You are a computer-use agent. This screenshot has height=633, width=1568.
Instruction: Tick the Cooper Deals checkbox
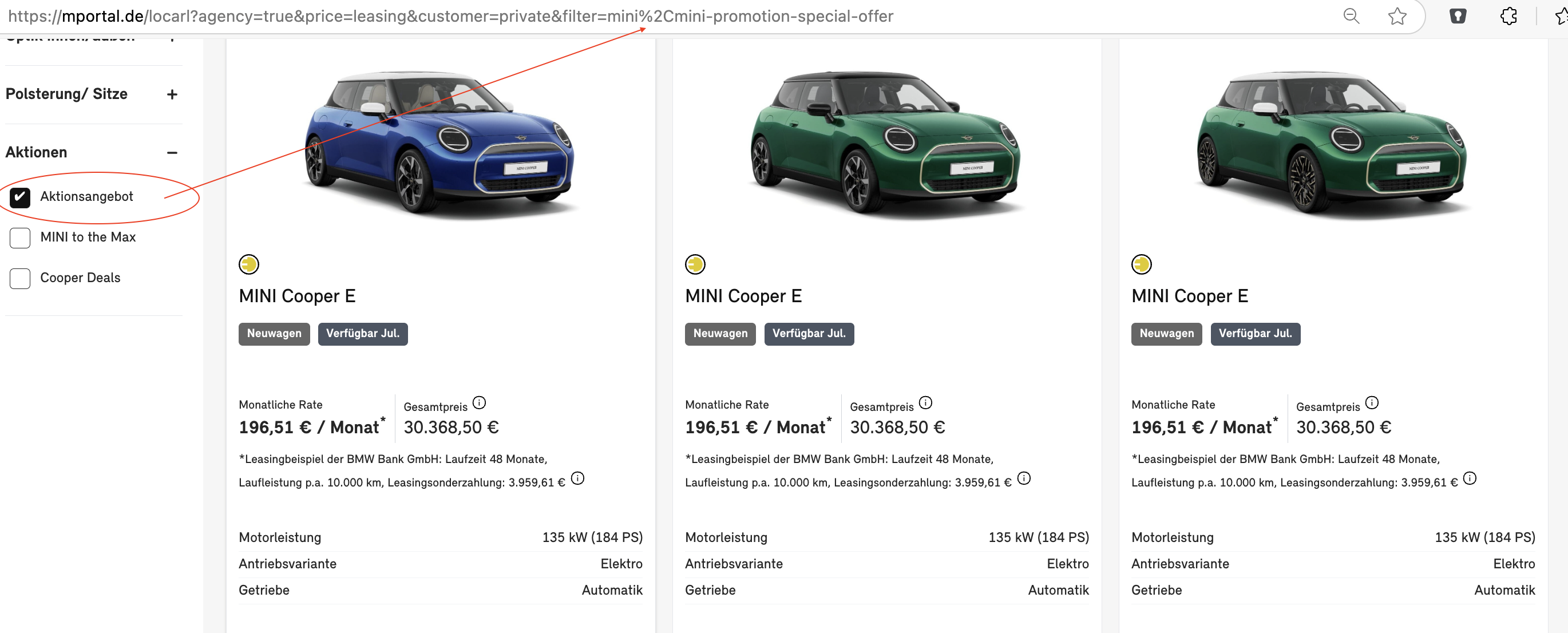20,278
